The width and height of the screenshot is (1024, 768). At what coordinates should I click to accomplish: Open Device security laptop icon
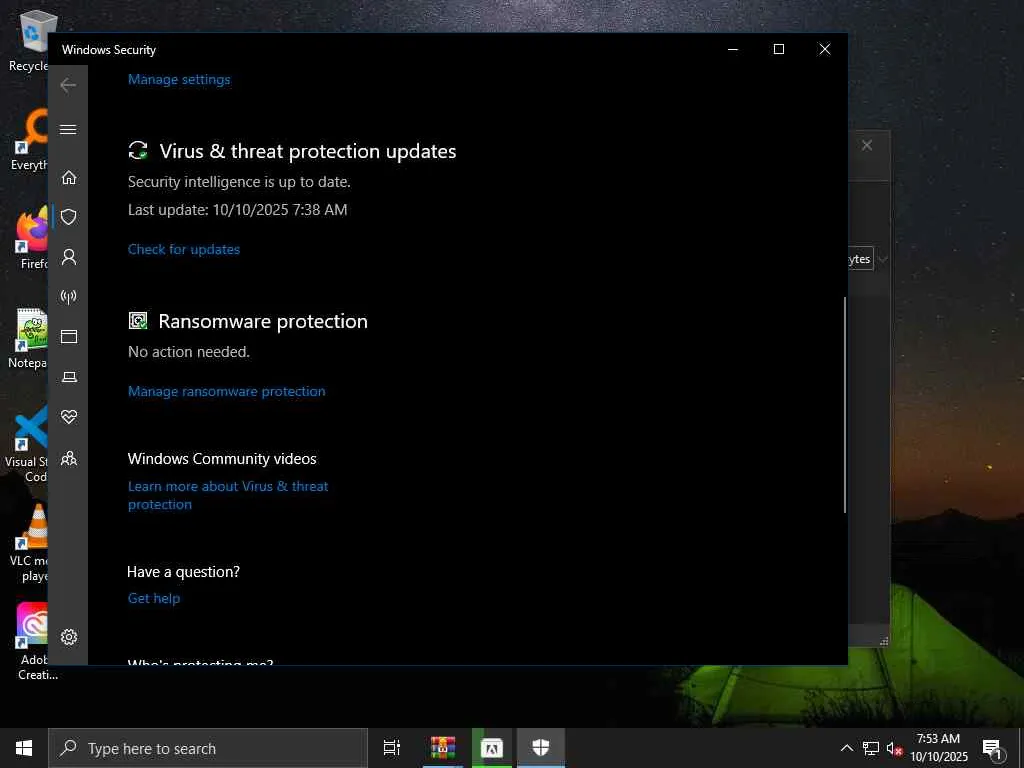(69, 377)
